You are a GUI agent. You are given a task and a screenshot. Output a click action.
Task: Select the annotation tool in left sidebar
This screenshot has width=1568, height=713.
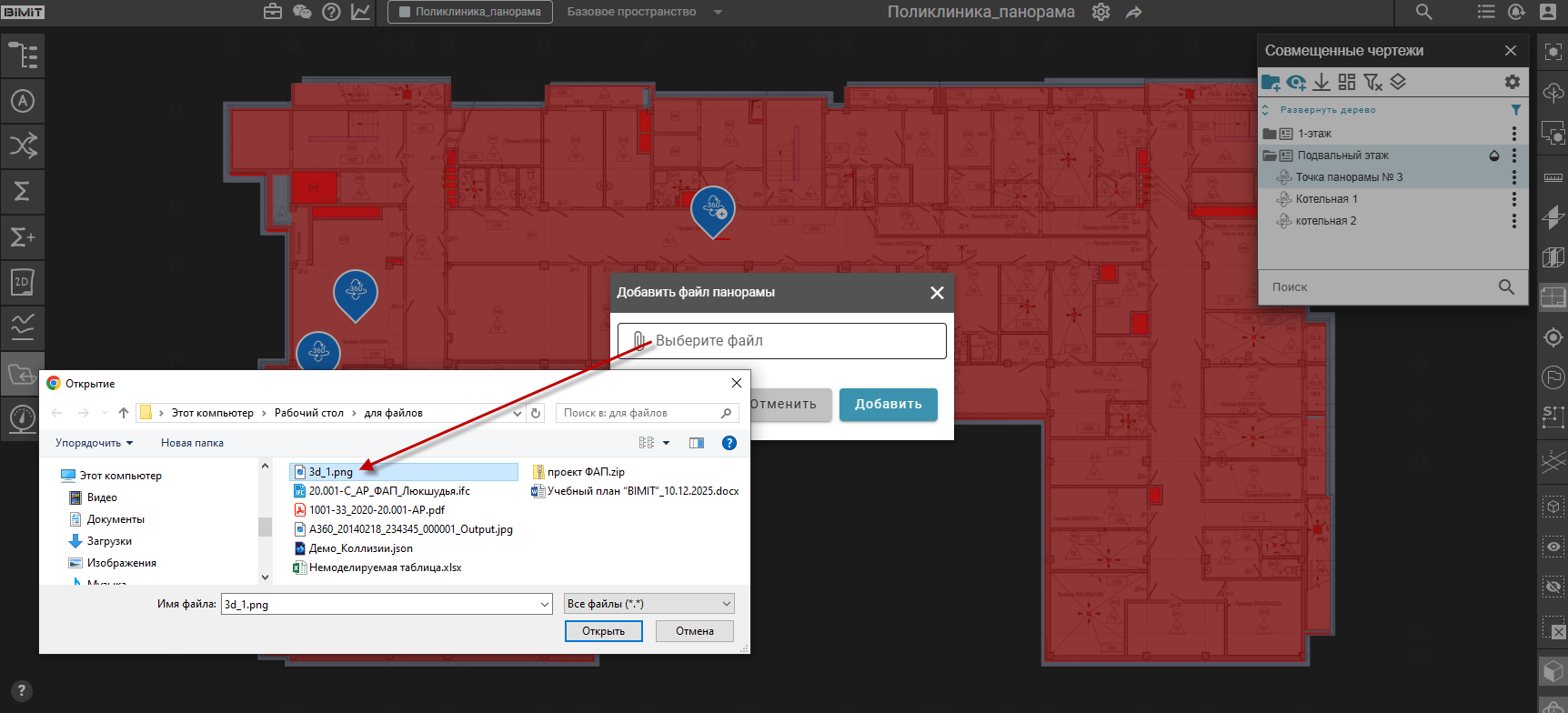pyautogui.click(x=23, y=101)
